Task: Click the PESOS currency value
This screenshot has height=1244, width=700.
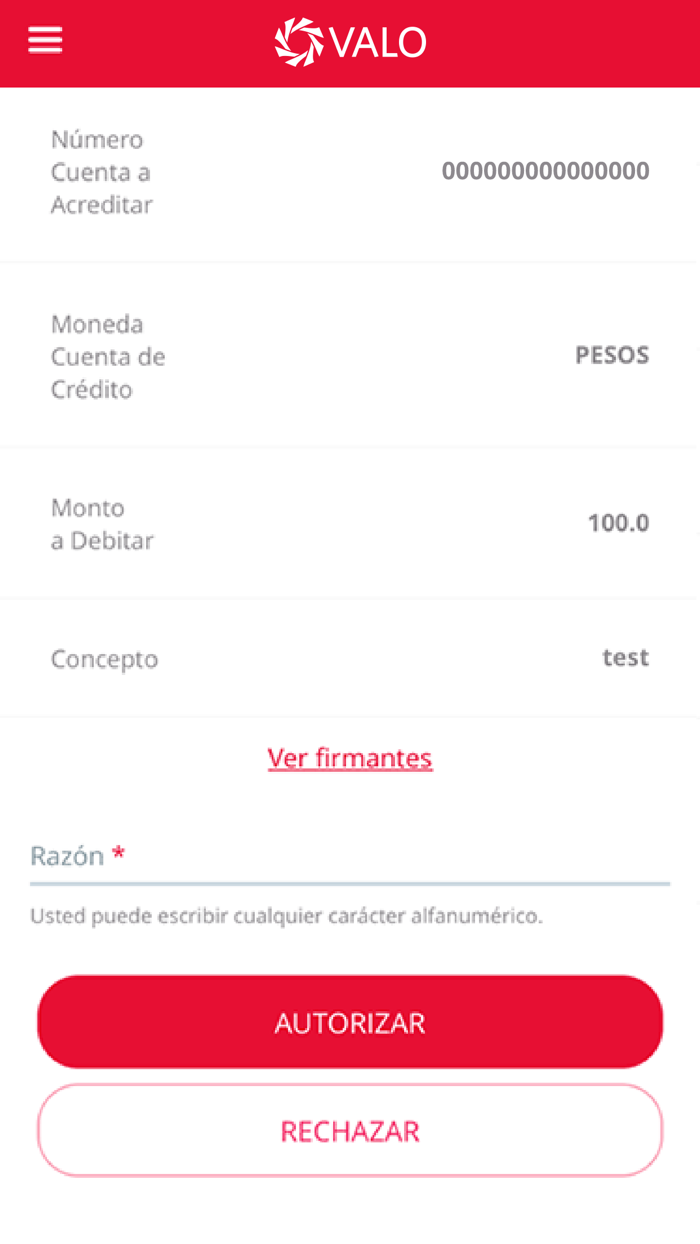Action: pos(613,355)
